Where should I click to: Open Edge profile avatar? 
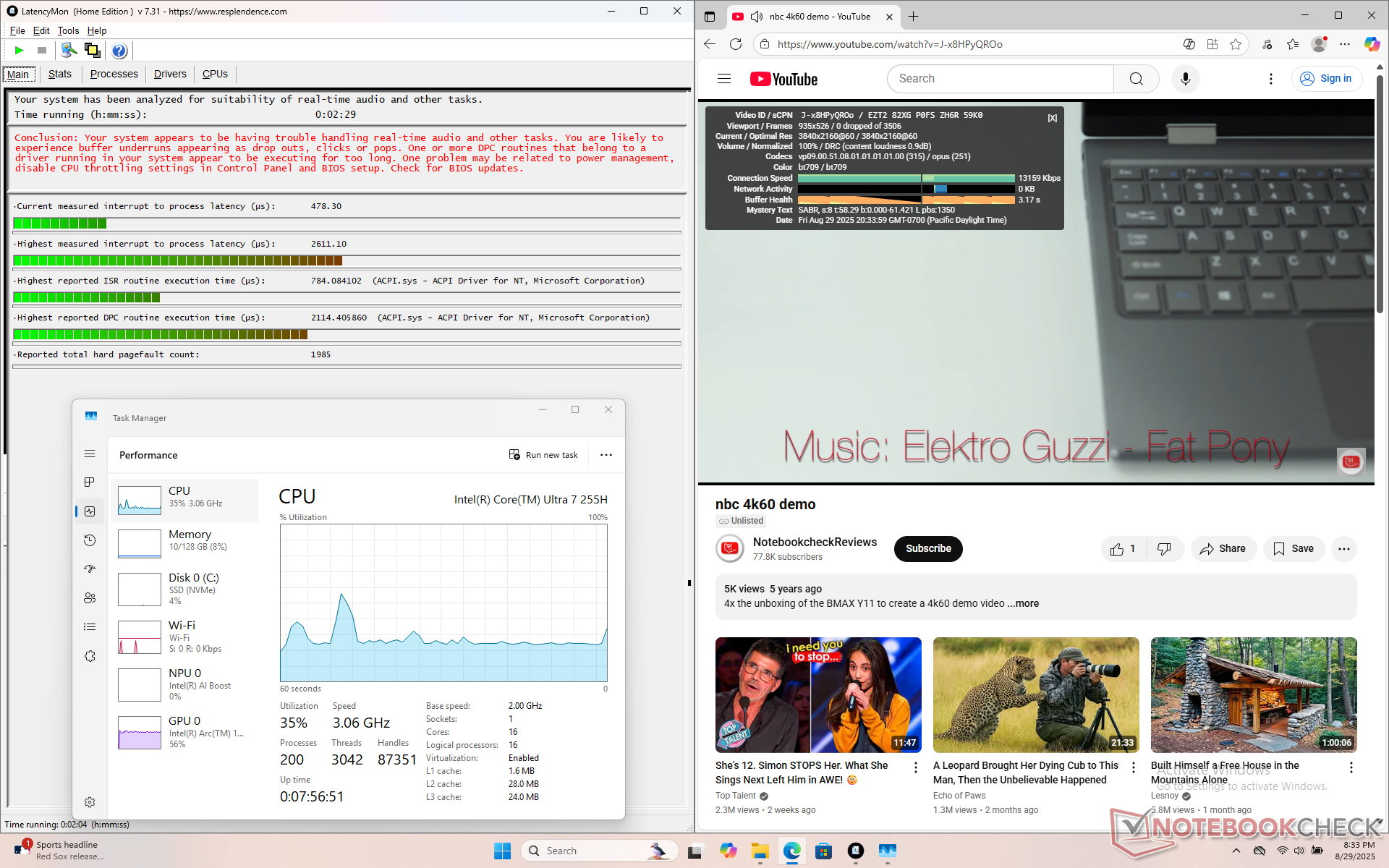click(x=1320, y=44)
